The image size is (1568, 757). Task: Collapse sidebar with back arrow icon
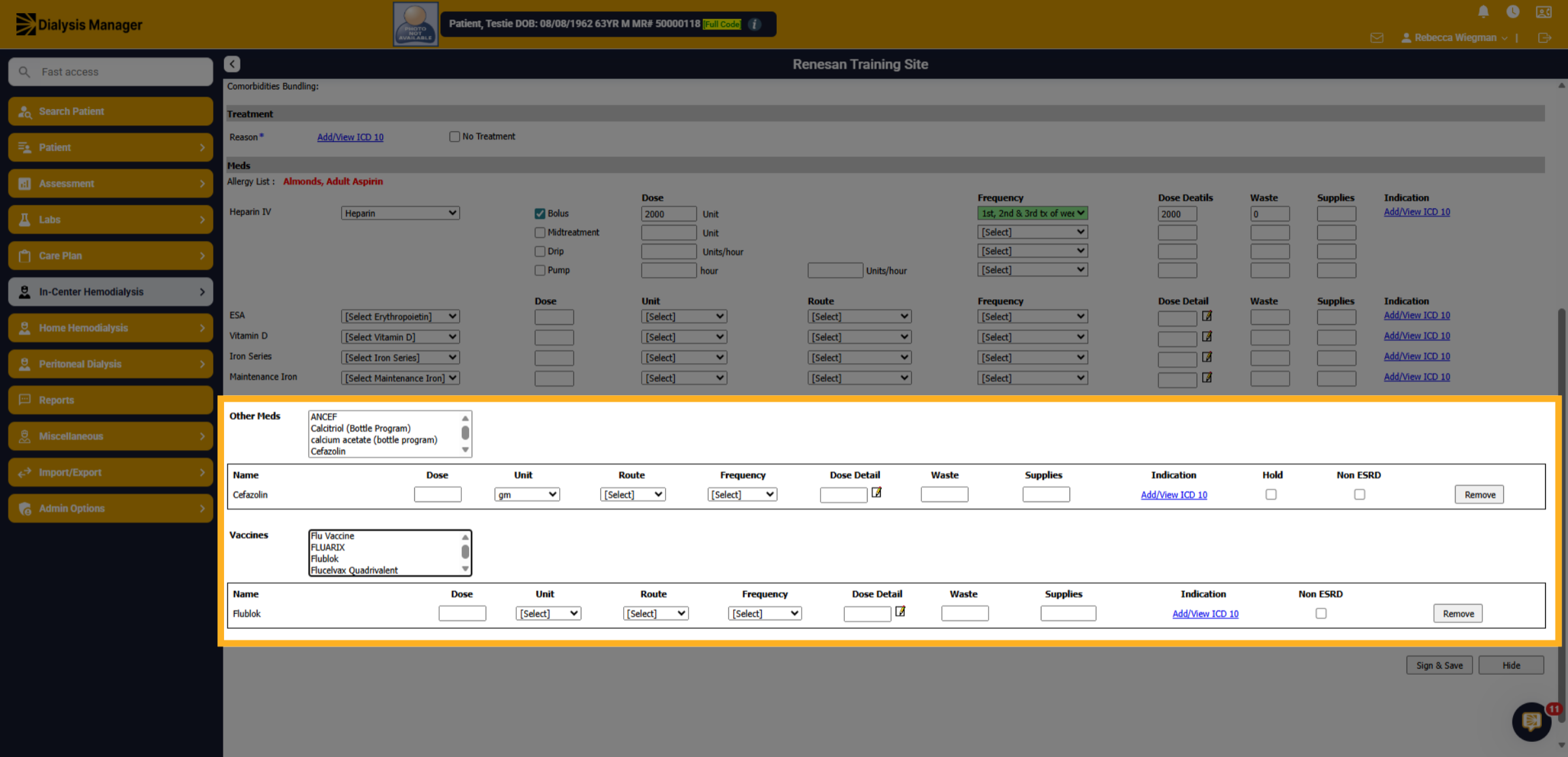(232, 63)
